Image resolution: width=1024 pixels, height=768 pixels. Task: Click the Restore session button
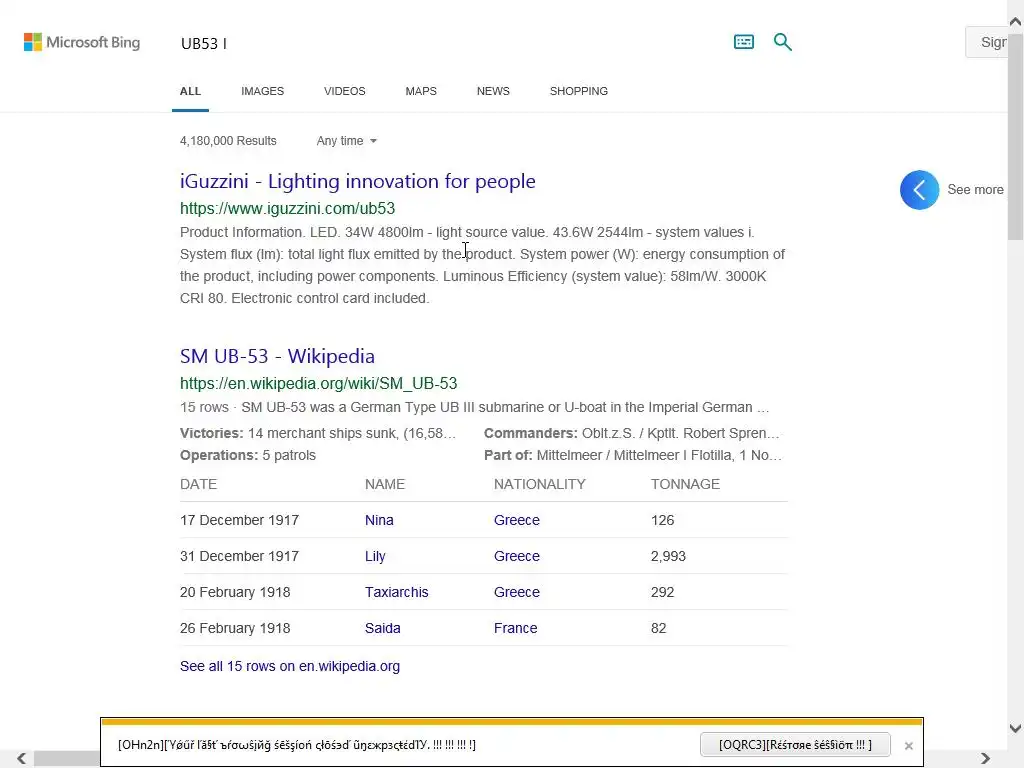(795, 745)
